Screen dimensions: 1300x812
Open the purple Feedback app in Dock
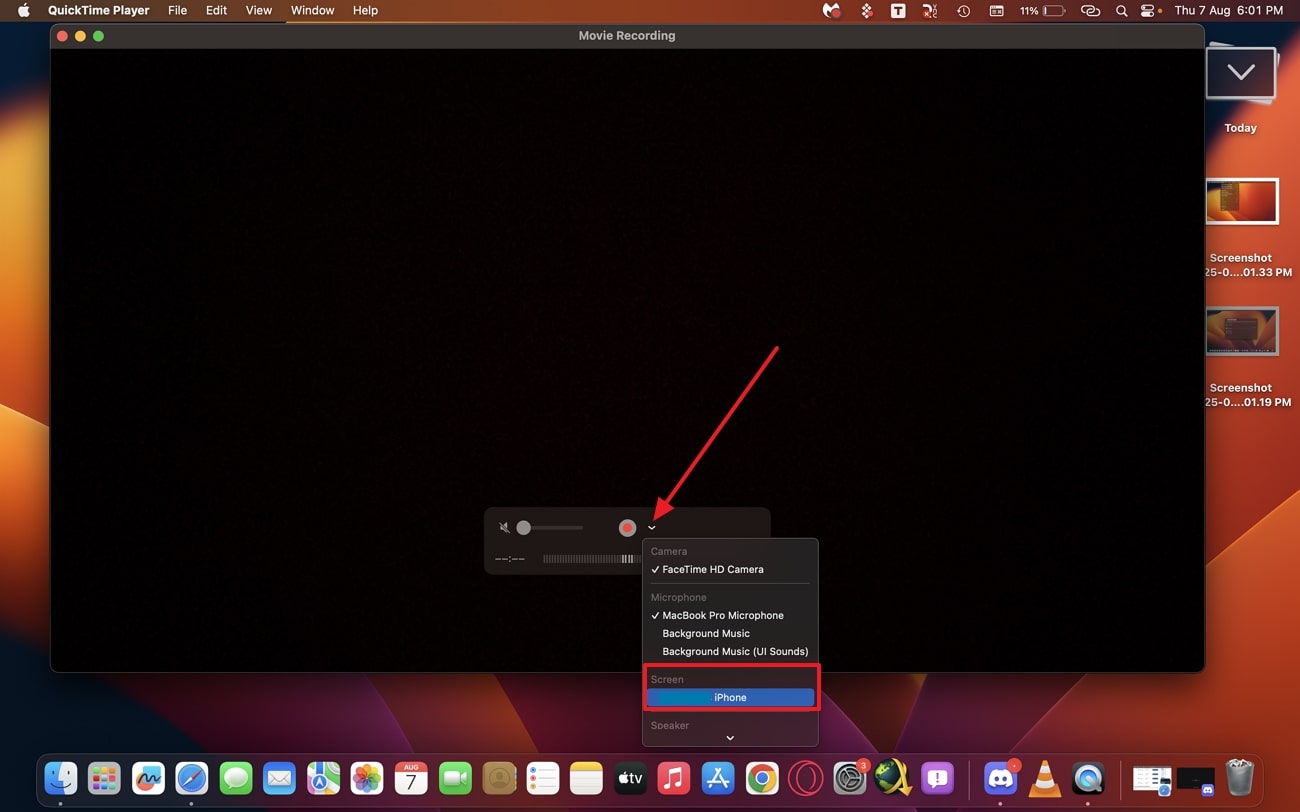point(937,778)
